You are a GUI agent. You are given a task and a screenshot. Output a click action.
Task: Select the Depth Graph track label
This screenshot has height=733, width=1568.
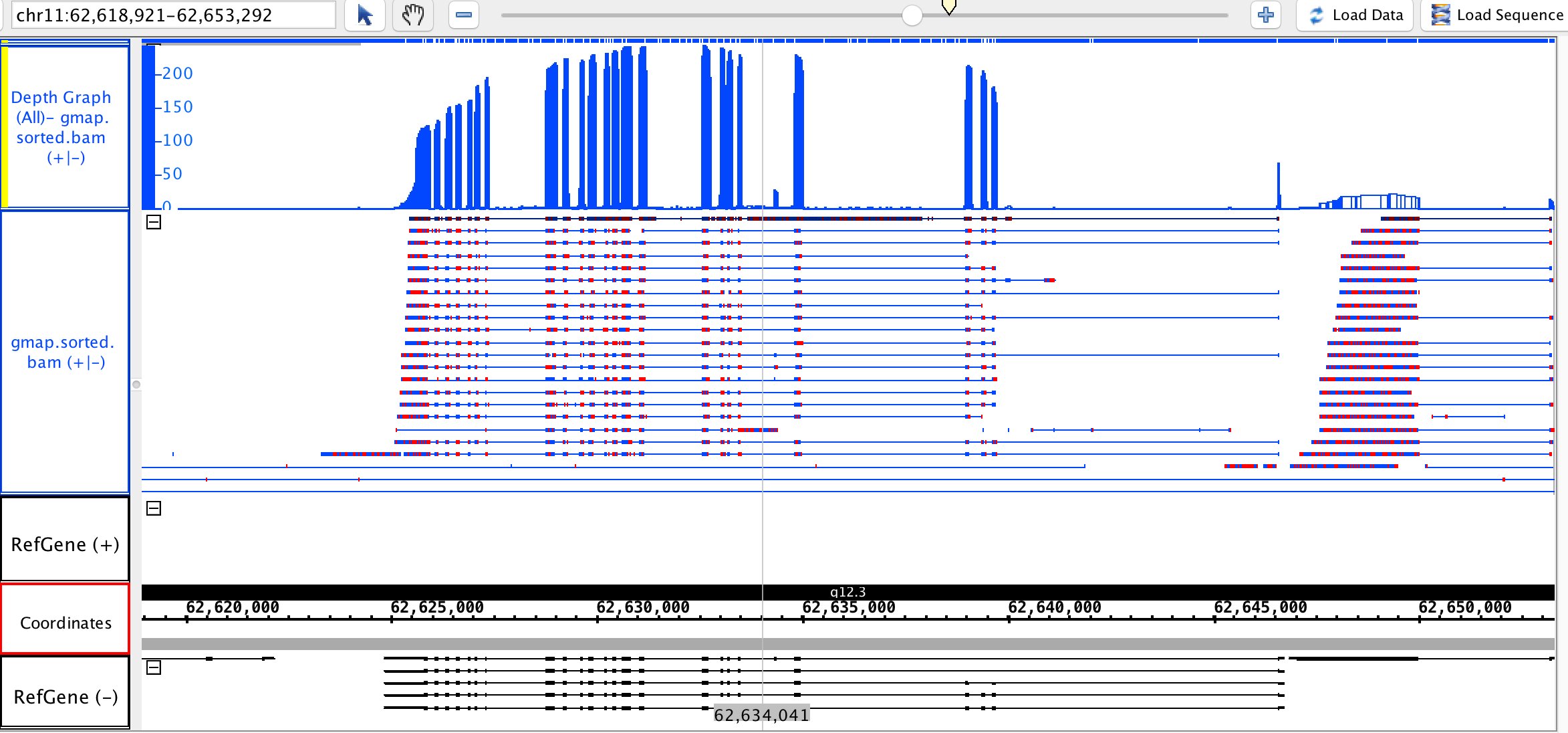click(65, 127)
